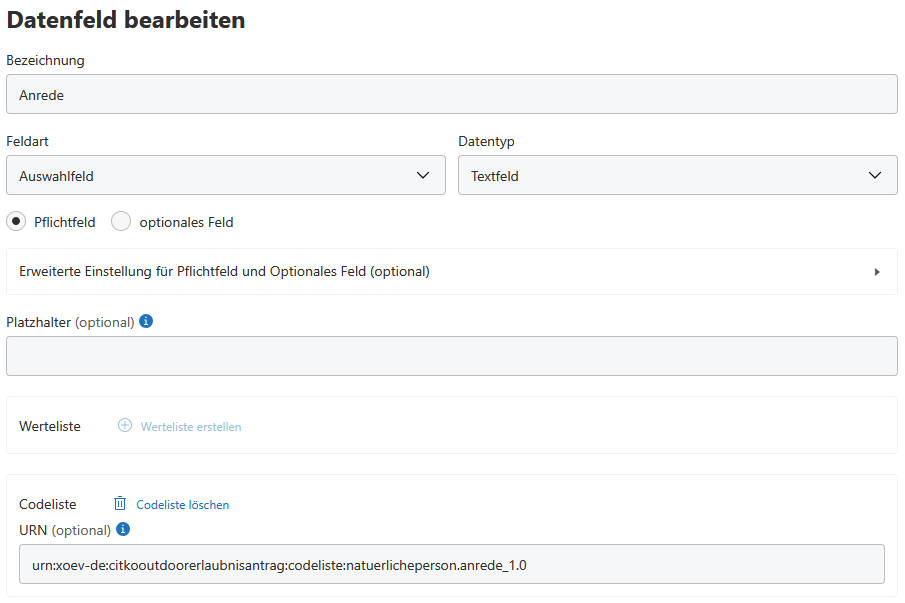Click the plus icon beside Werteliste
This screenshot has width=905, height=603.
point(125,425)
